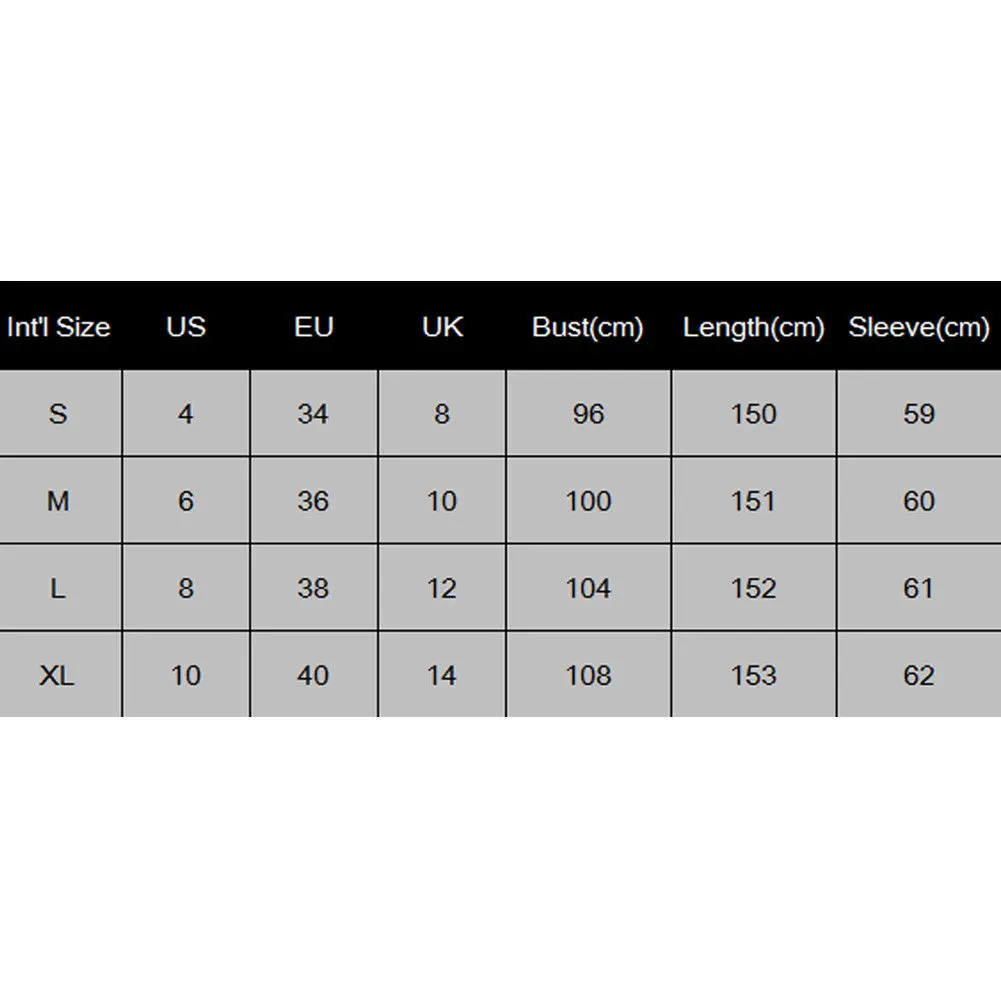
Task: Select EU size 40 in the XL row
Action: click(x=313, y=676)
